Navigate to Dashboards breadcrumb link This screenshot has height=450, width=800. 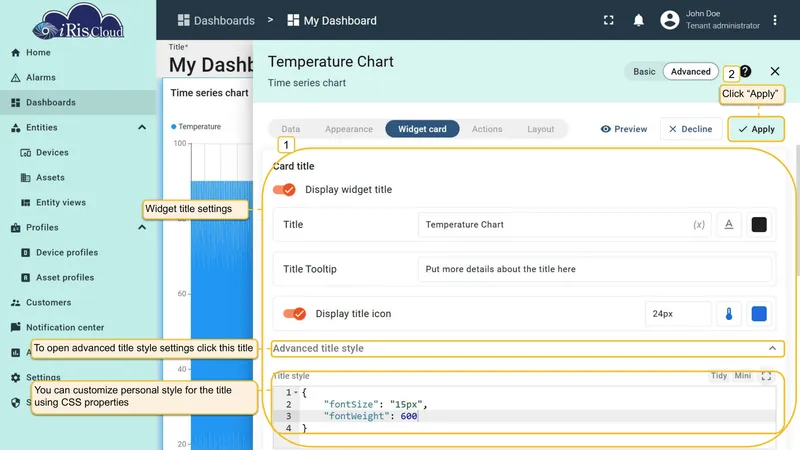[x=216, y=20]
